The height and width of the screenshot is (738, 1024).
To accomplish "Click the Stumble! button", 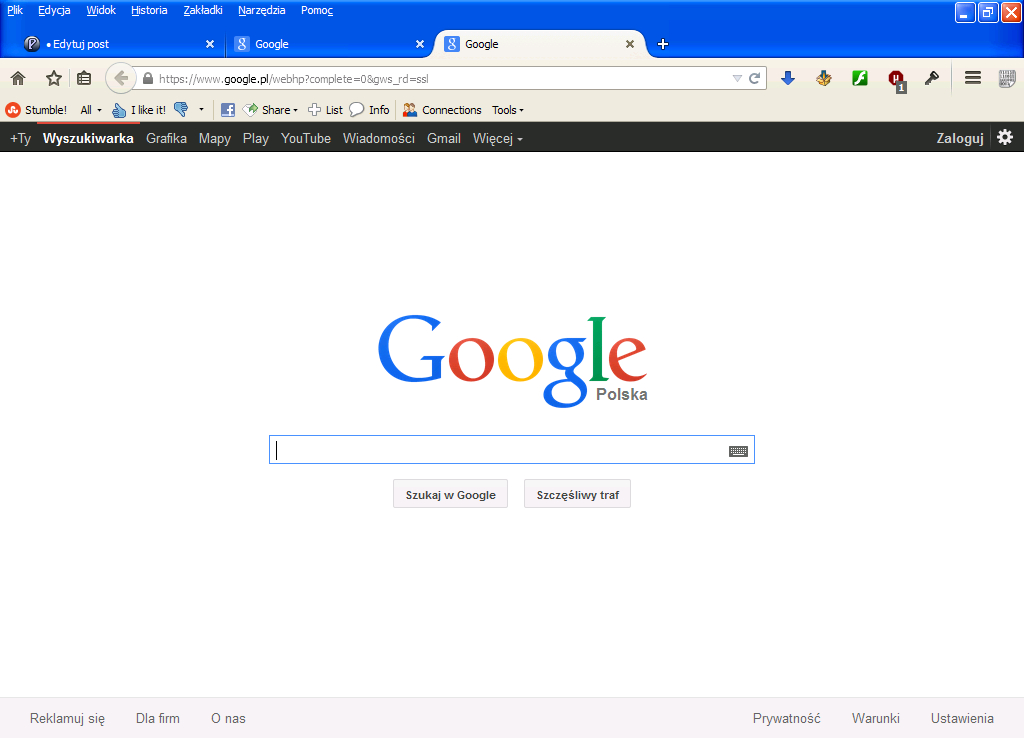I will click(x=37, y=110).
